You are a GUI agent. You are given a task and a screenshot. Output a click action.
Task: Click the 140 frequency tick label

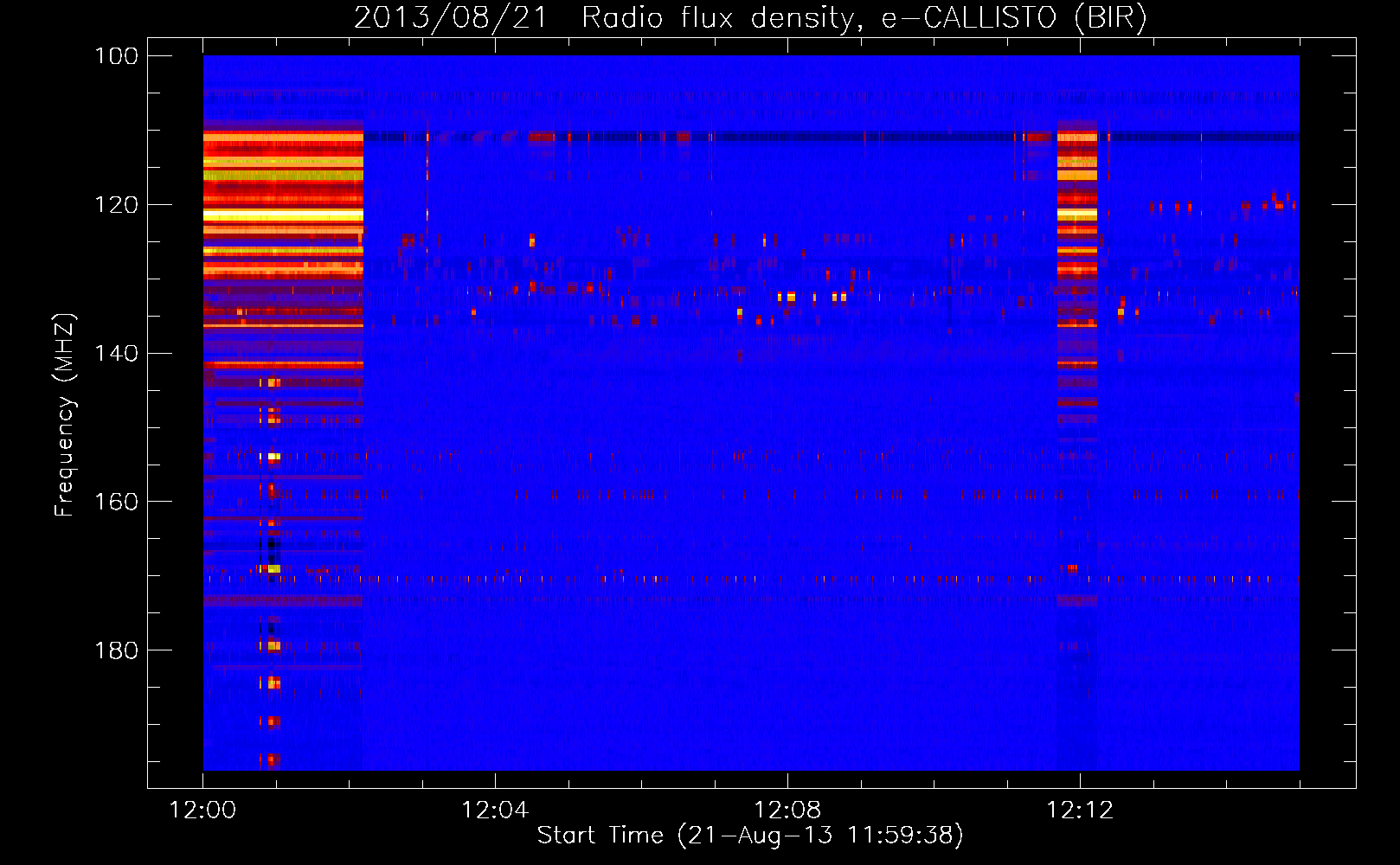[116, 353]
